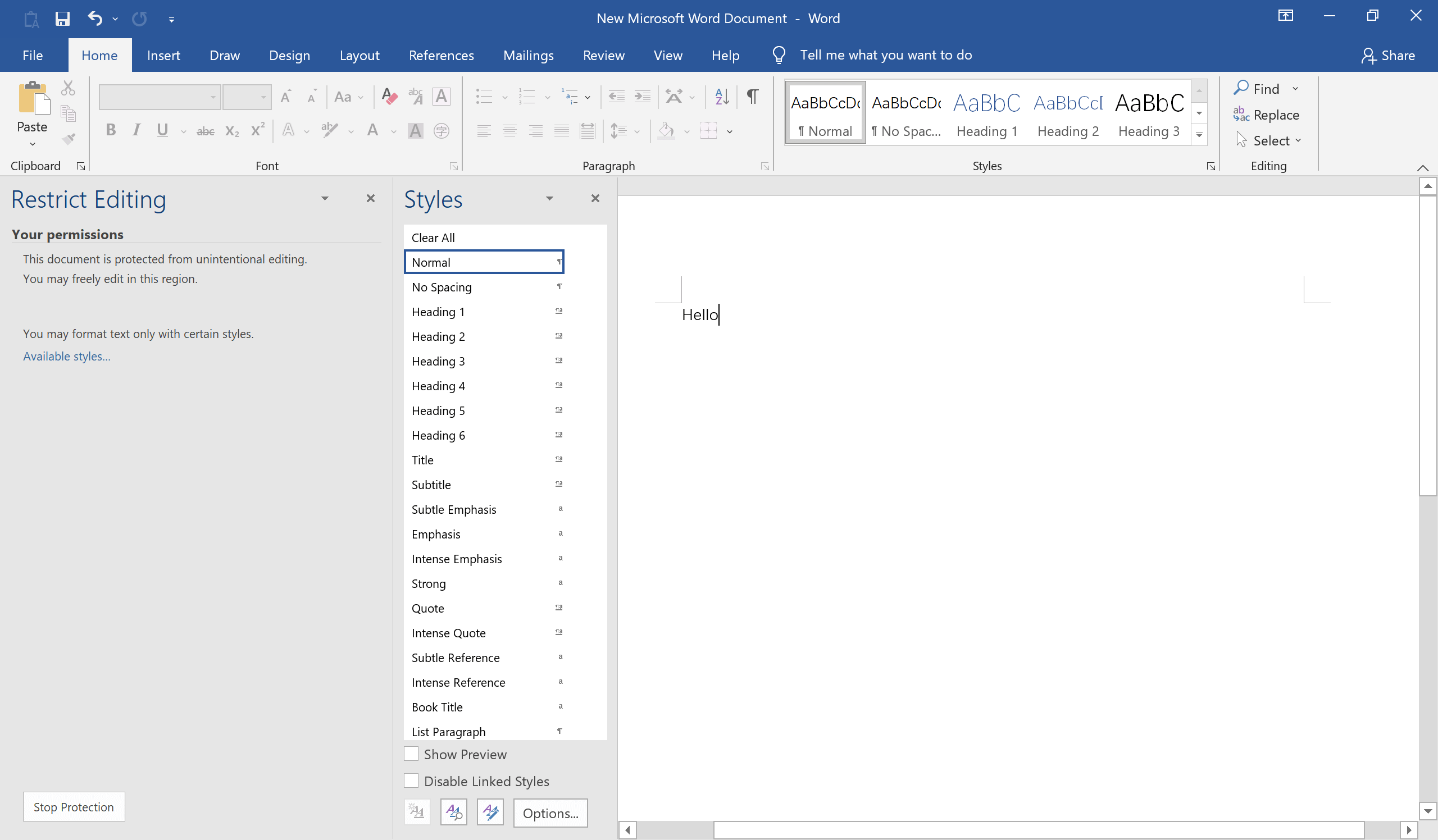Toggle Show Preview checkbox in Styles
Screen dimensions: 1438x840
[x=411, y=753]
